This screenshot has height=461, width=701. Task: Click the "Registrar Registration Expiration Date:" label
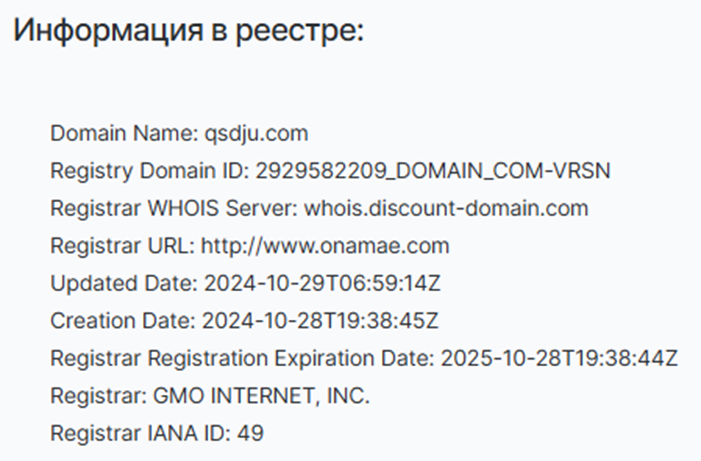[x=241, y=358]
